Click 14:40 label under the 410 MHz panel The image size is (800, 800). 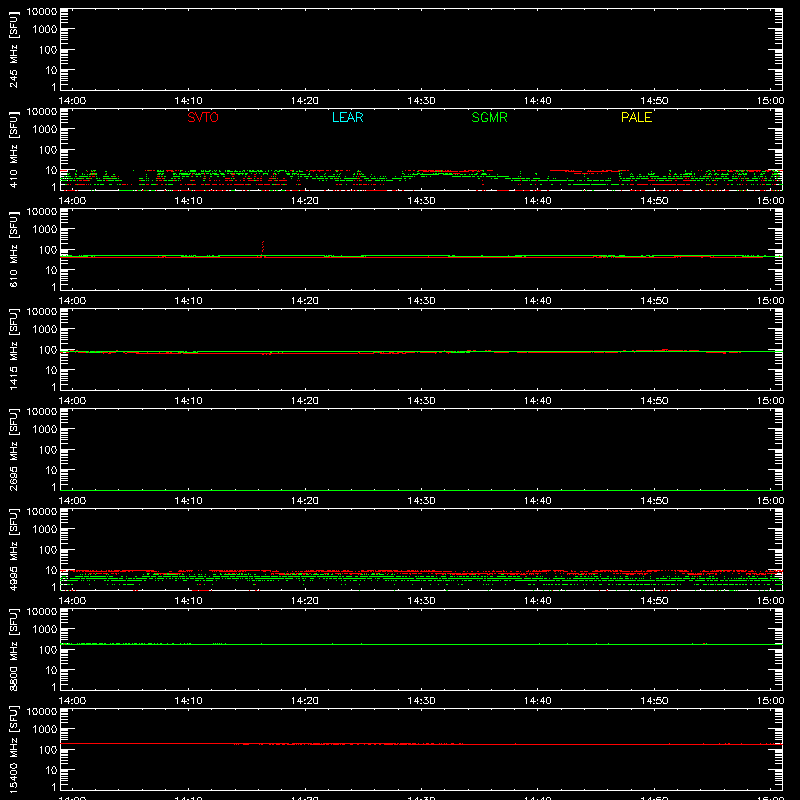tap(538, 201)
